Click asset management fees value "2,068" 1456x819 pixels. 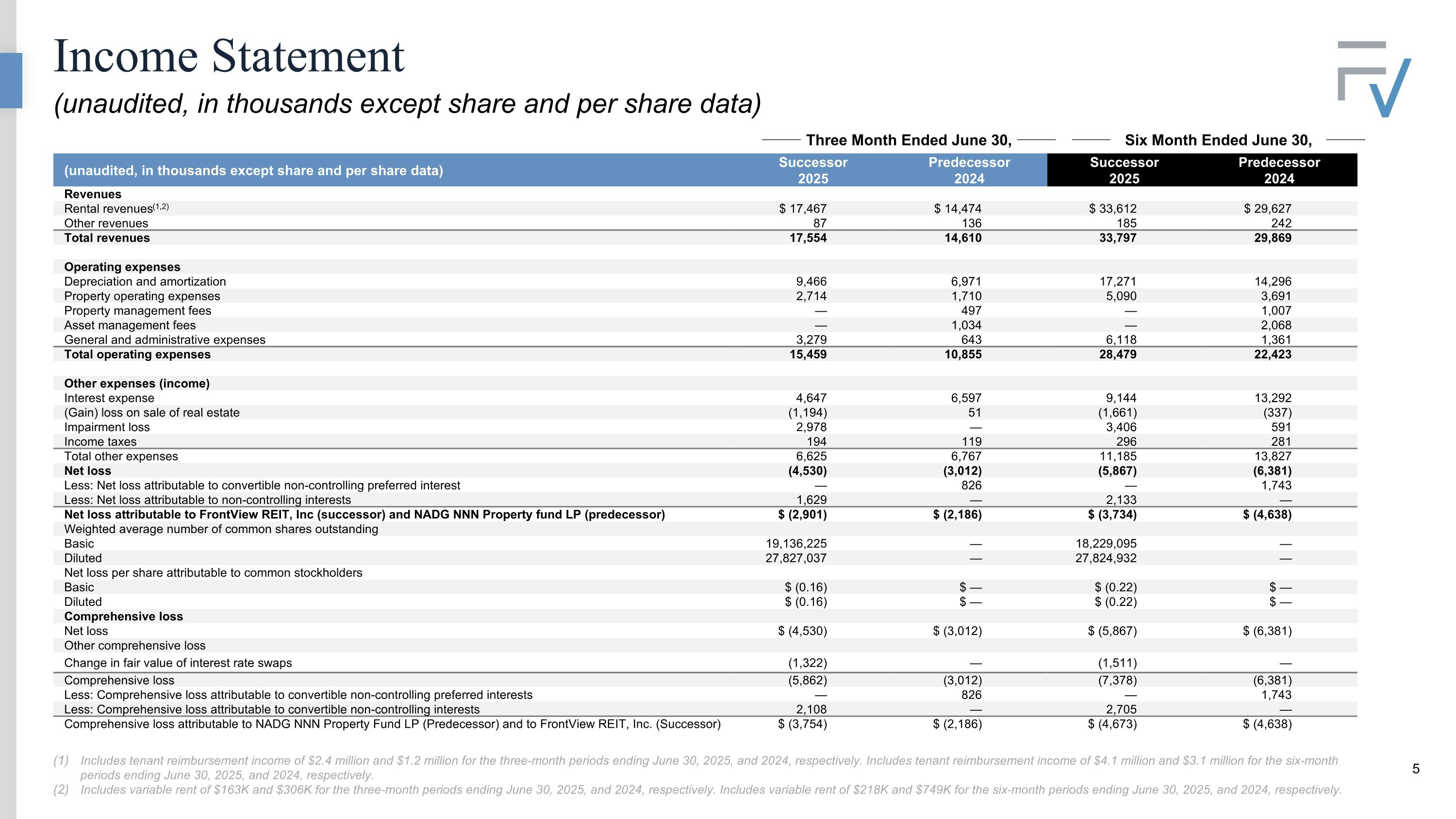pos(1276,326)
